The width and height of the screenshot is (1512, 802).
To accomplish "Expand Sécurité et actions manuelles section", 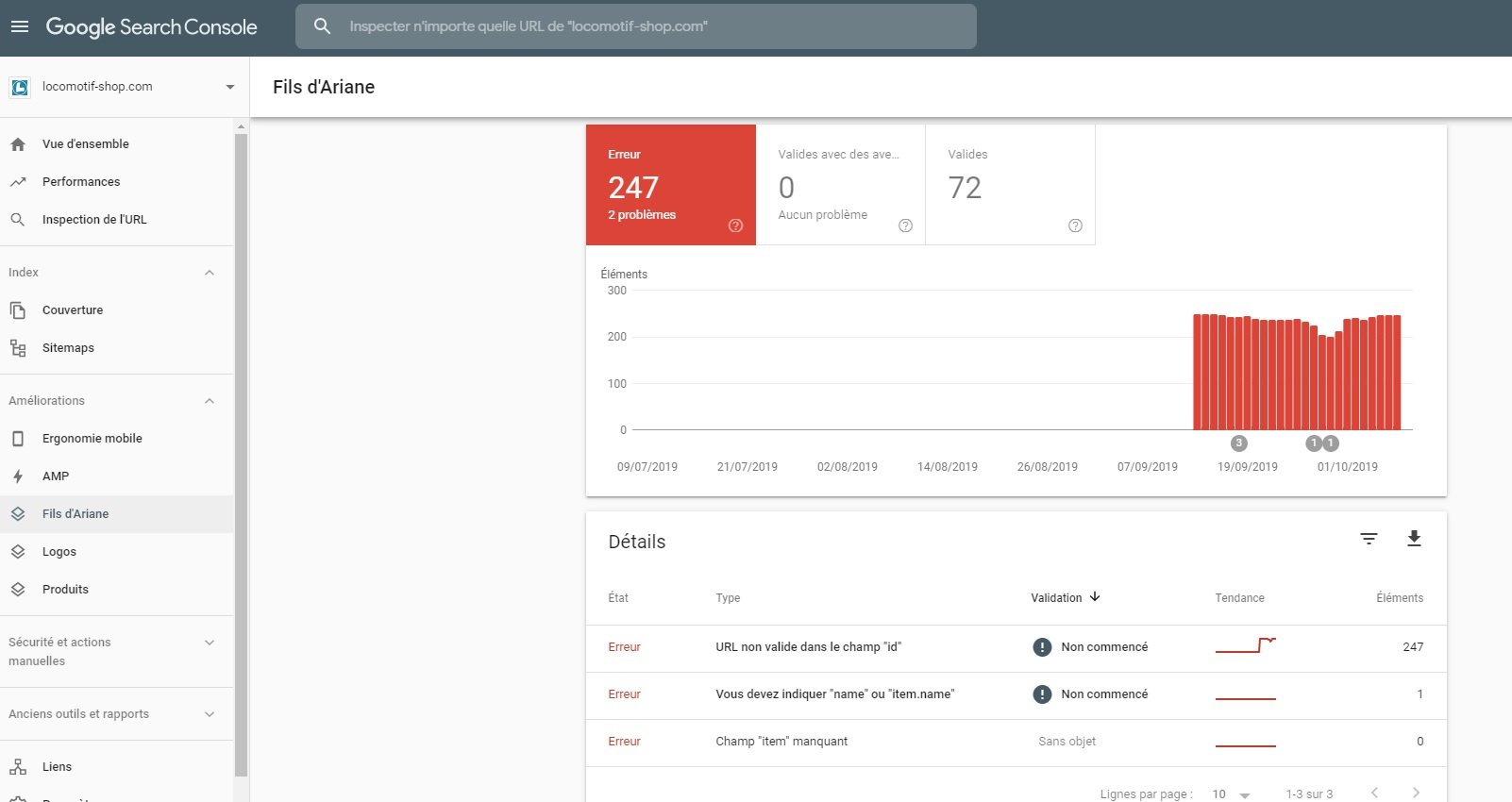I will click(x=210, y=643).
